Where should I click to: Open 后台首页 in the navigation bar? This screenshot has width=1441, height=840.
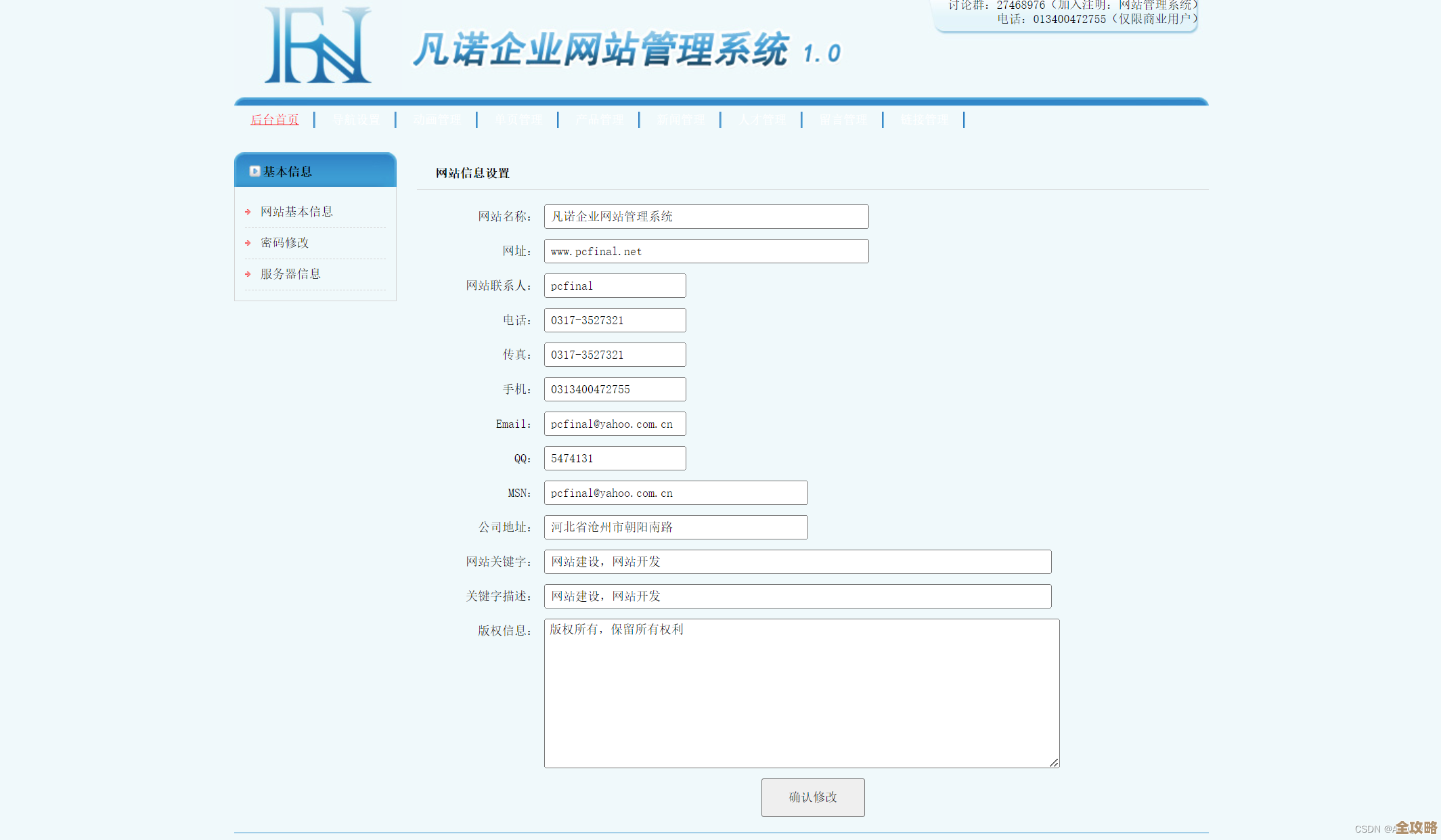274,120
